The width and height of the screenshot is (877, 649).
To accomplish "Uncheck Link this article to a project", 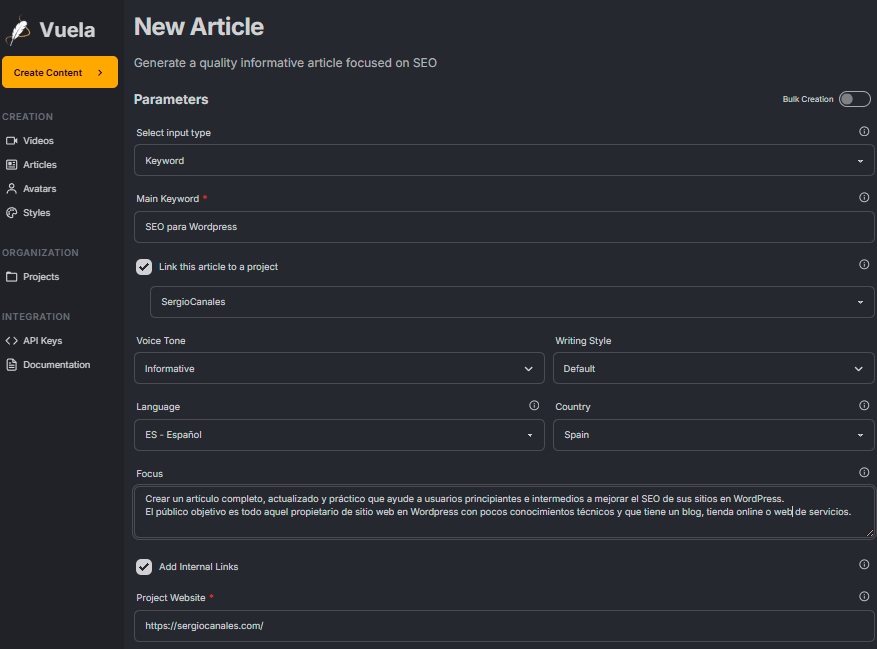I will tap(144, 267).
